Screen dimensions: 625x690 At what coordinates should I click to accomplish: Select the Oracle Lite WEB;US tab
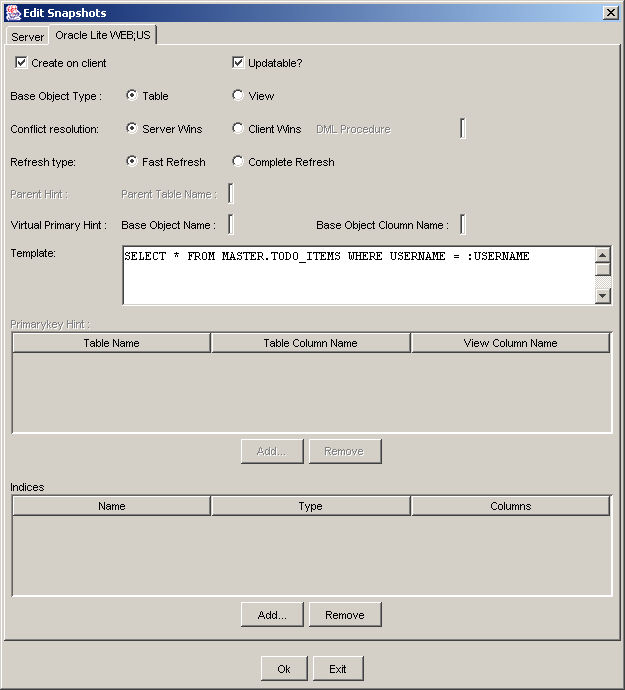pyautogui.click(x=103, y=35)
